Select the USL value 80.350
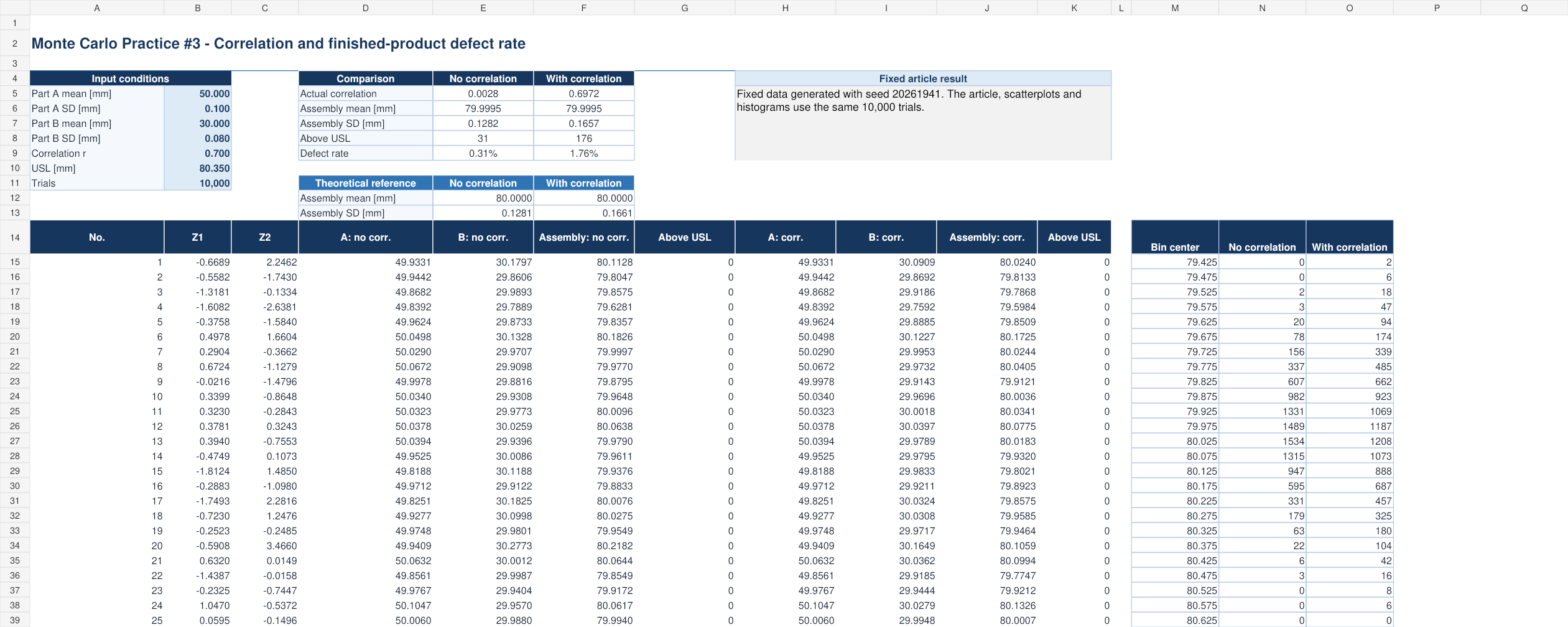This screenshot has width=1568, height=627. tap(198, 168)
